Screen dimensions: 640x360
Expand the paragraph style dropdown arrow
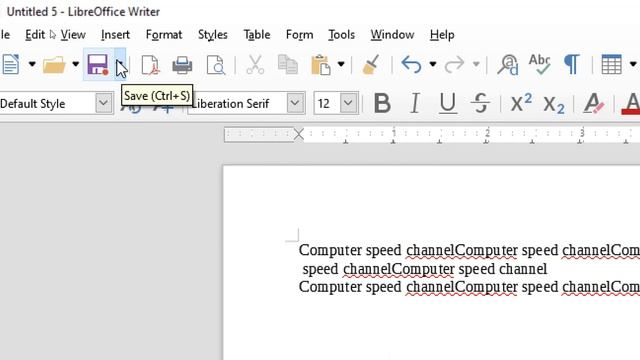(x=104, y=103)
